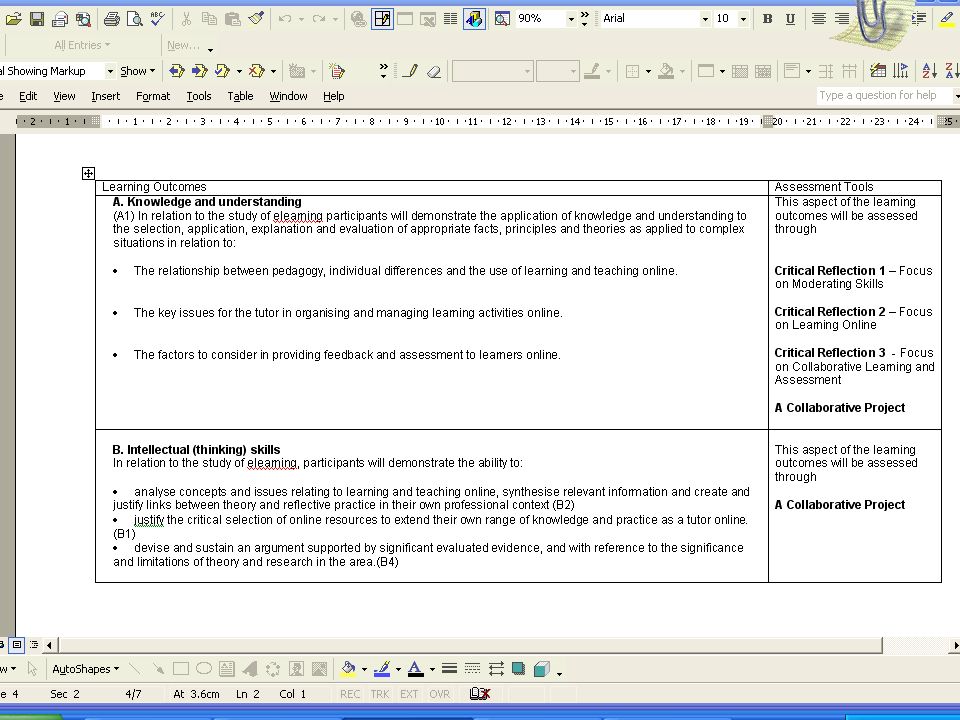Open the Font Color dropdown arrow
This screenshot has width=960, height=720.
432,669
